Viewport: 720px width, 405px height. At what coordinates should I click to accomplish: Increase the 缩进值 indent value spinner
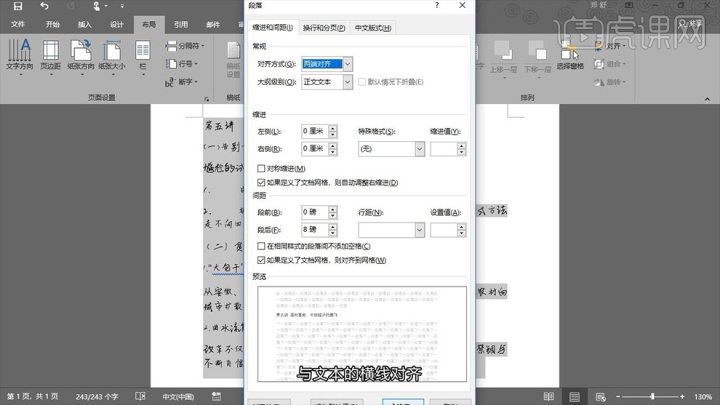[x=461, y=146]
